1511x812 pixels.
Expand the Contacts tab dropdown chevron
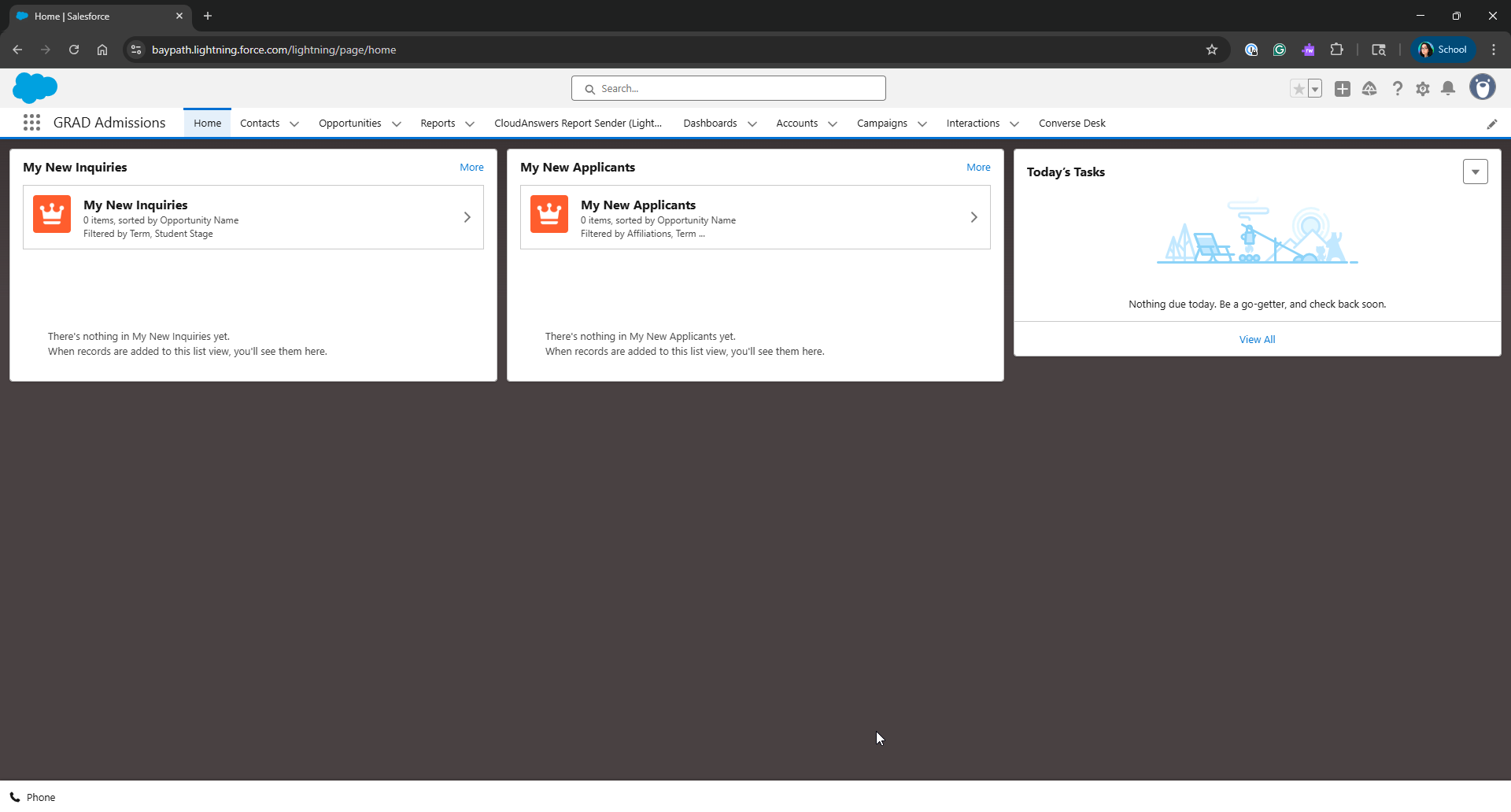click(x=294, y=124)
